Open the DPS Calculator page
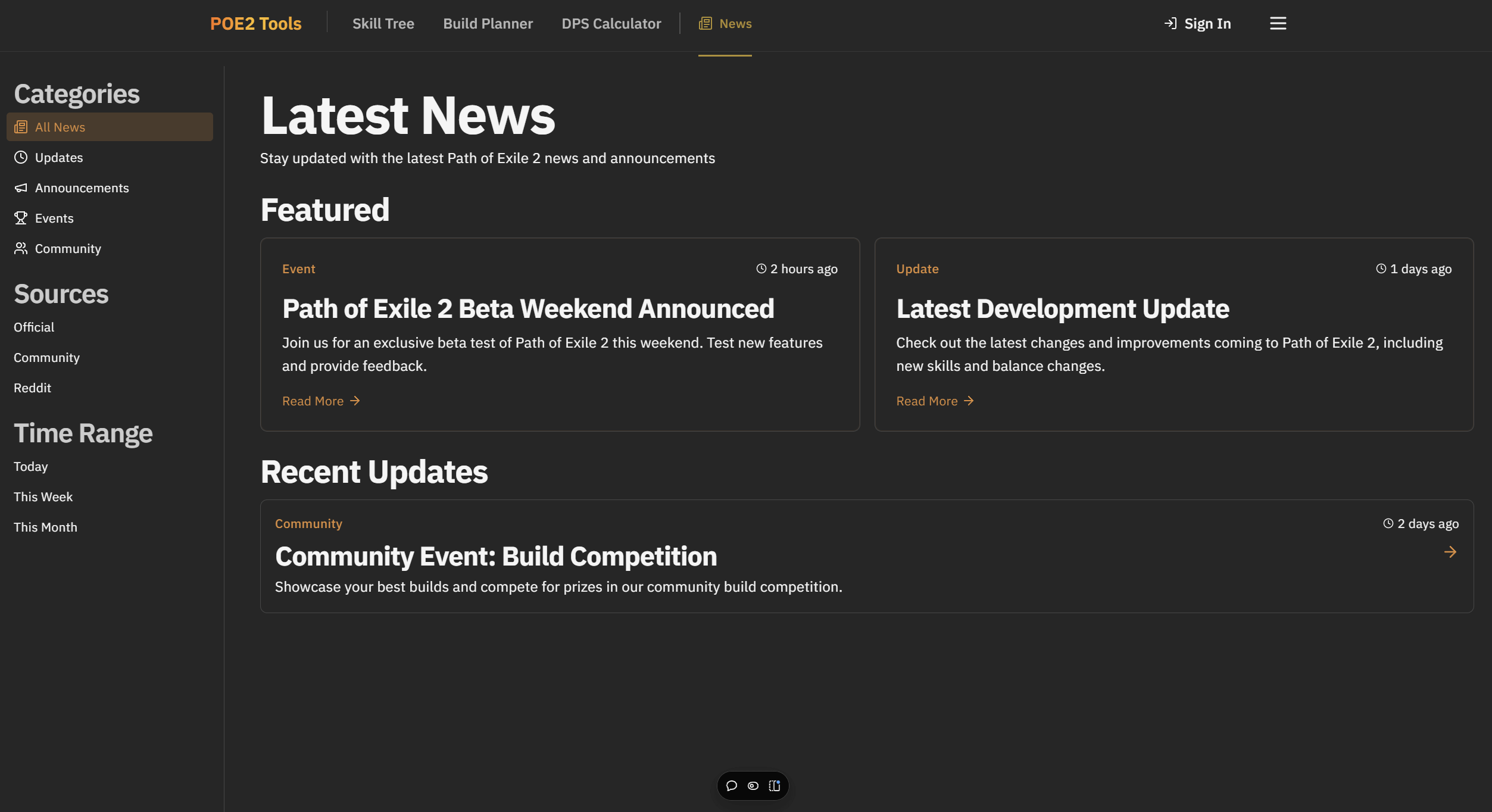This screenshot has height=812, width=1492. (611, 23)
